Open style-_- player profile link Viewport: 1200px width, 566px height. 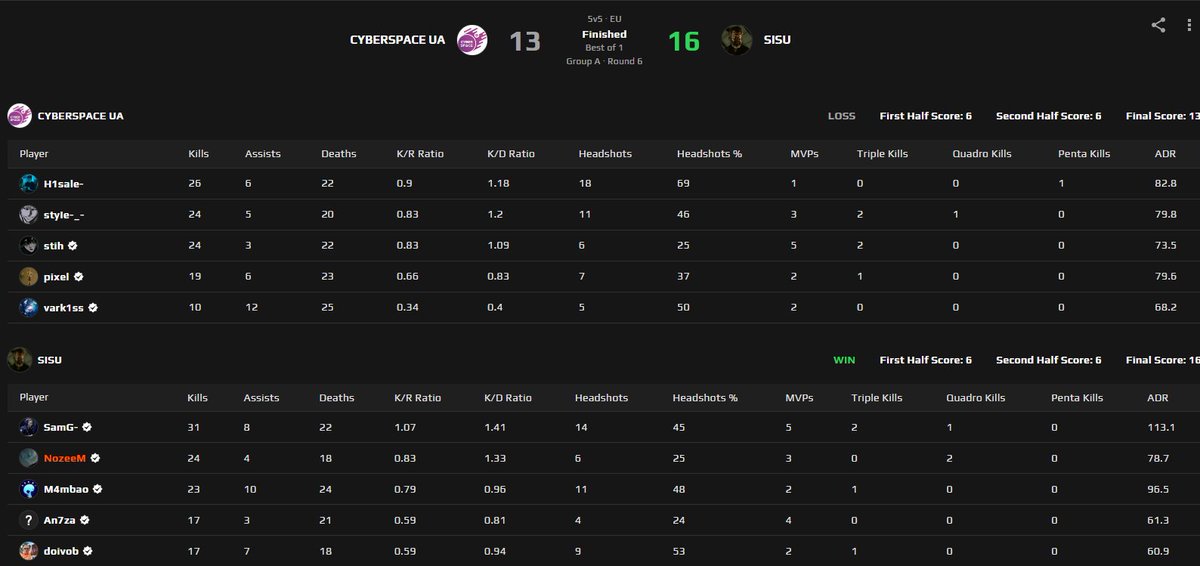64,214
